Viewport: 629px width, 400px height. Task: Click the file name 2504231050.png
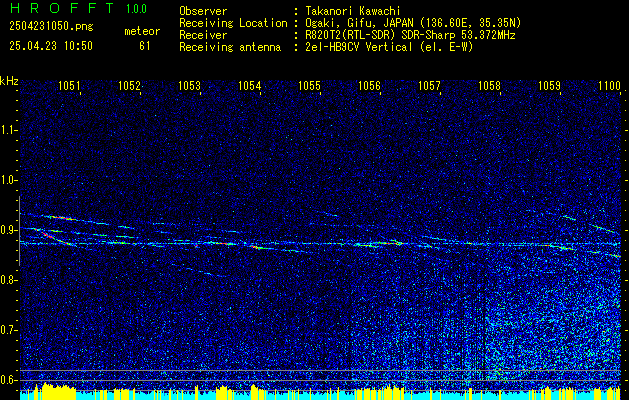[x=51, y=27]
